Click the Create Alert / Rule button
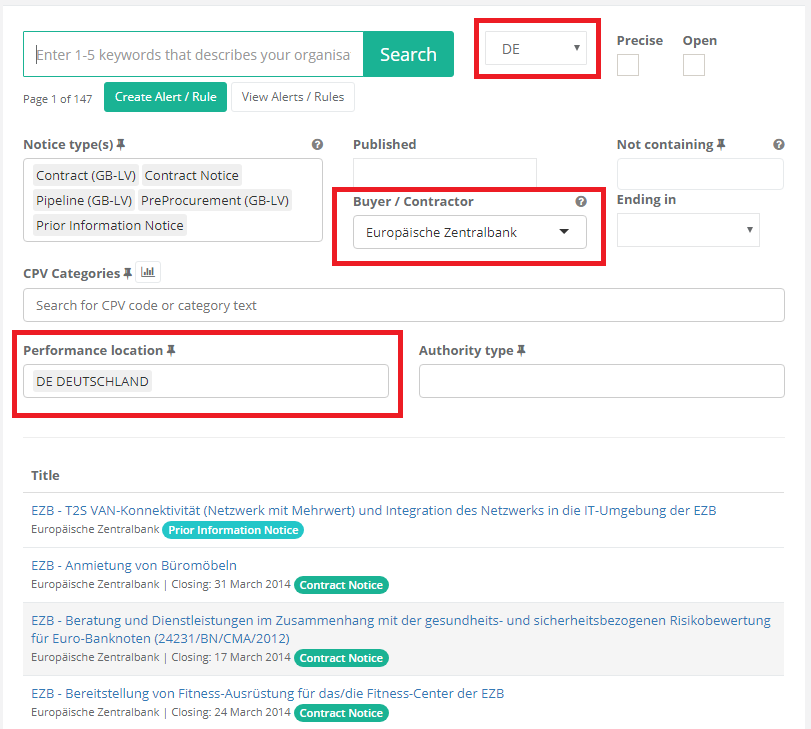 coord(165,97)
